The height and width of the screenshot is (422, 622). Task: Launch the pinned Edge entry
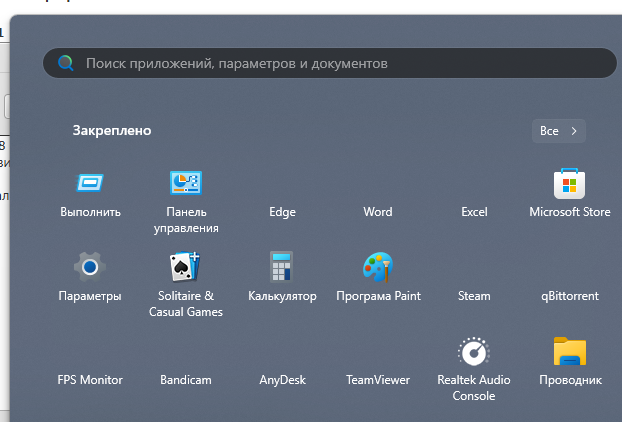coord(282,212)
